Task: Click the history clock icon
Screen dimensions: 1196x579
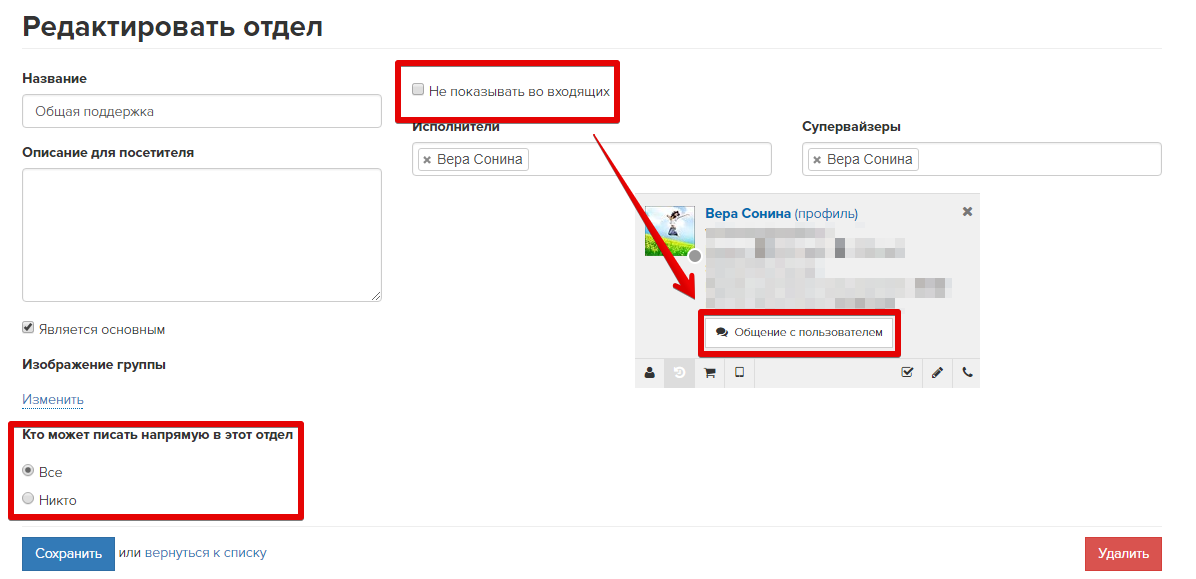Action: pos(679,373)
